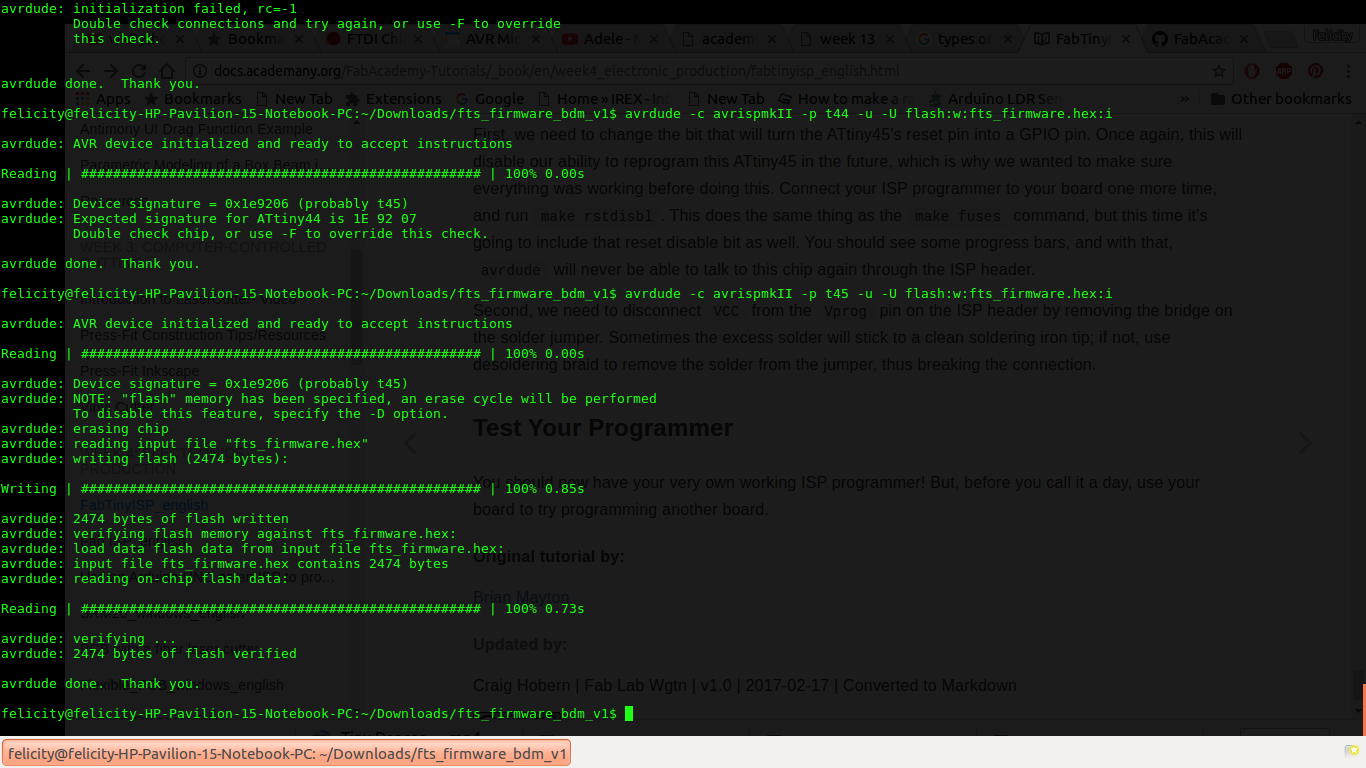
Task: Bookmark this page with the star icon
Action: 1219,71
